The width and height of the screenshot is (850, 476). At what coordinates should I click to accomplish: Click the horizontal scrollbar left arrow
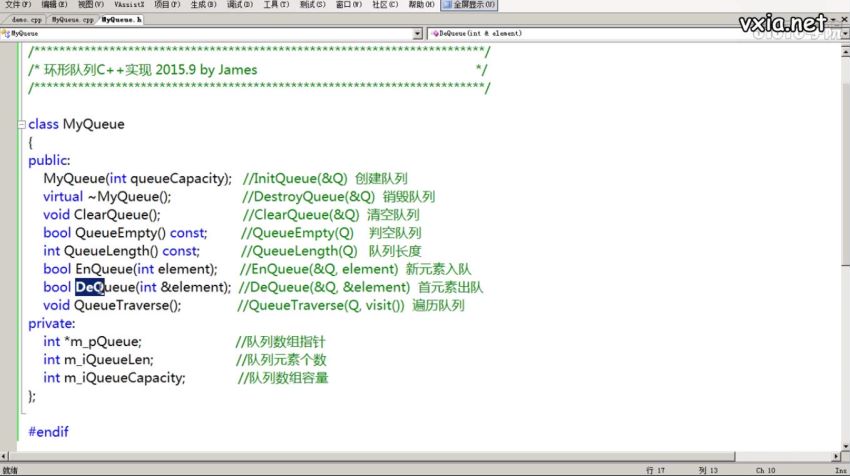pos(5,456)
